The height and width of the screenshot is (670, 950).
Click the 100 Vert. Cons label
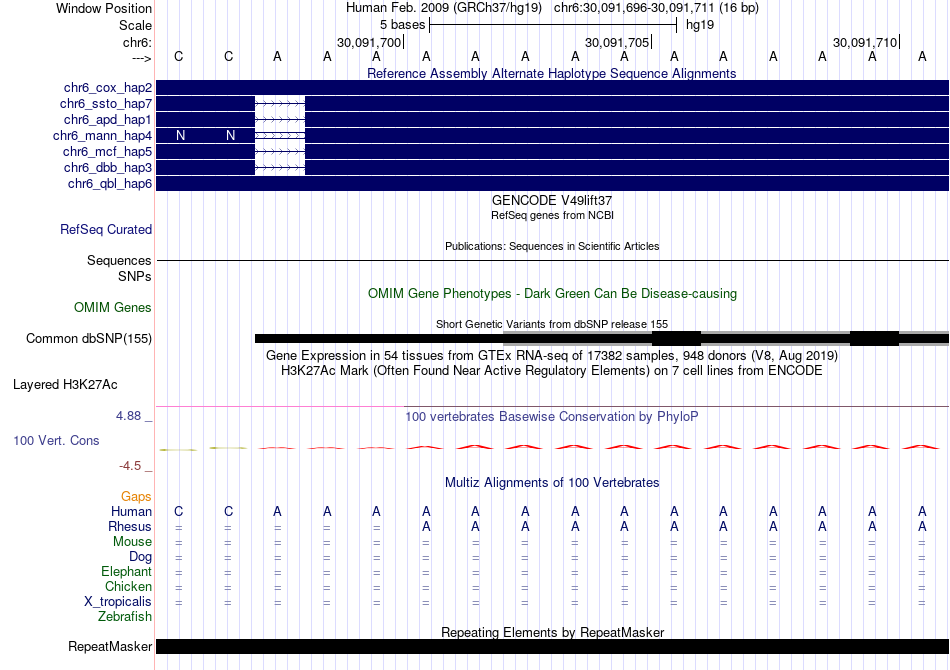point(56,440)
